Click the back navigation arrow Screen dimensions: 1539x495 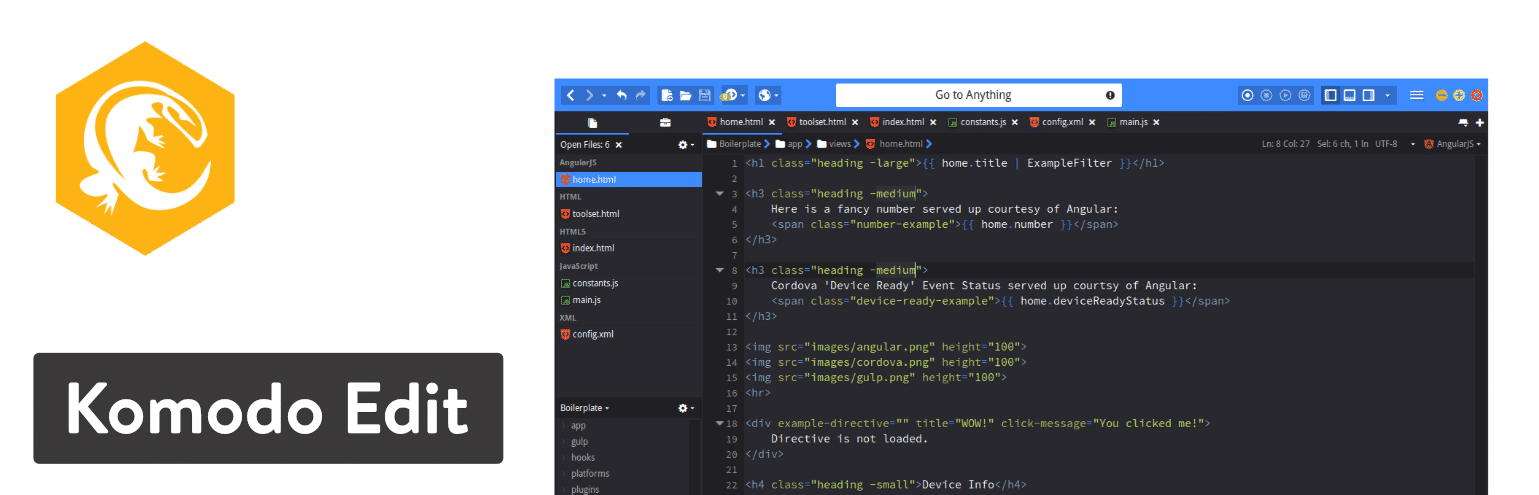point(570,95)
